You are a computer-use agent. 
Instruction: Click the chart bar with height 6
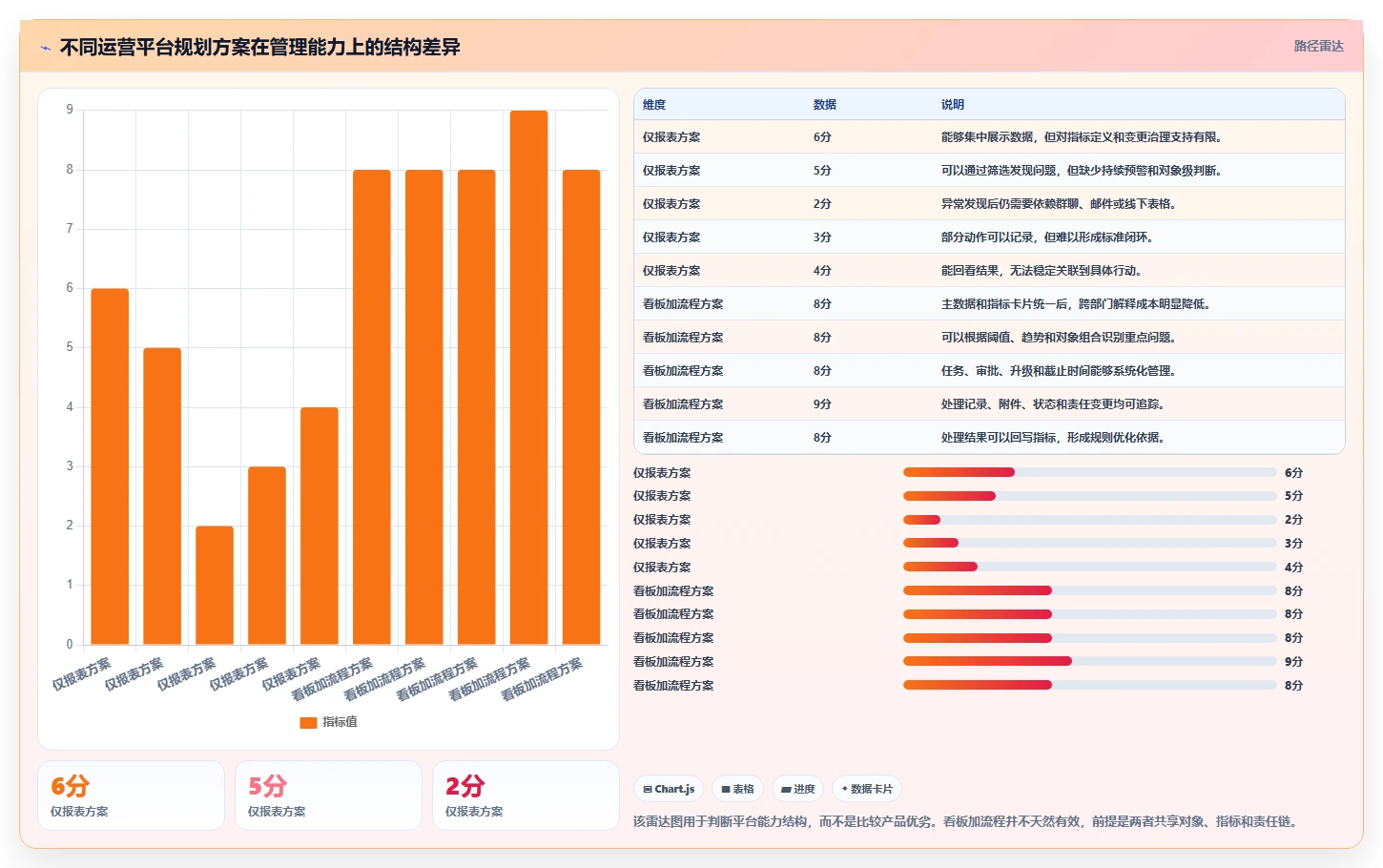[x=110, y=466]
